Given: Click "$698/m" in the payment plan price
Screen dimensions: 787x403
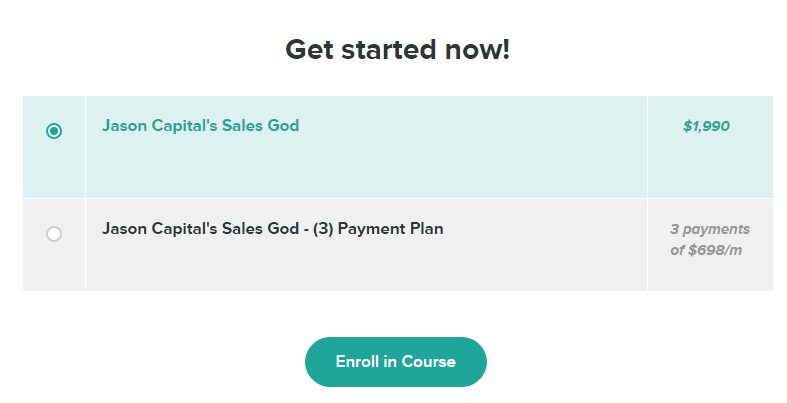Looking at the screenshot, I should pos(718,250).
